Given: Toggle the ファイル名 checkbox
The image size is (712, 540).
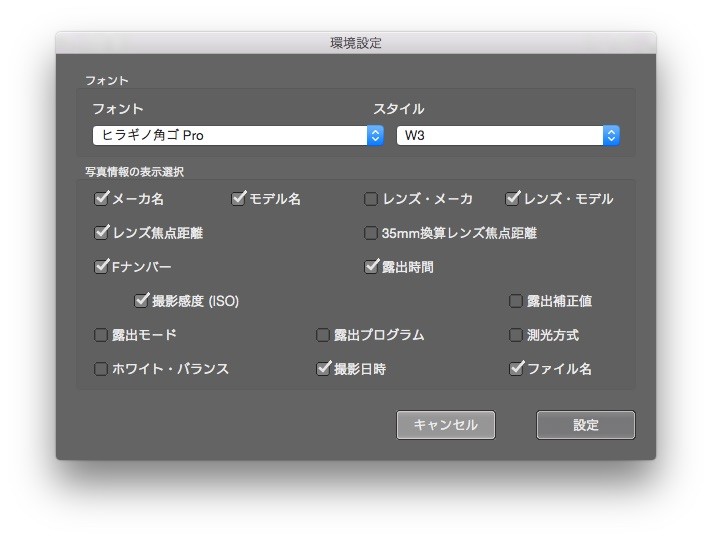Looking at the screenshot, I should coord(515,369).
